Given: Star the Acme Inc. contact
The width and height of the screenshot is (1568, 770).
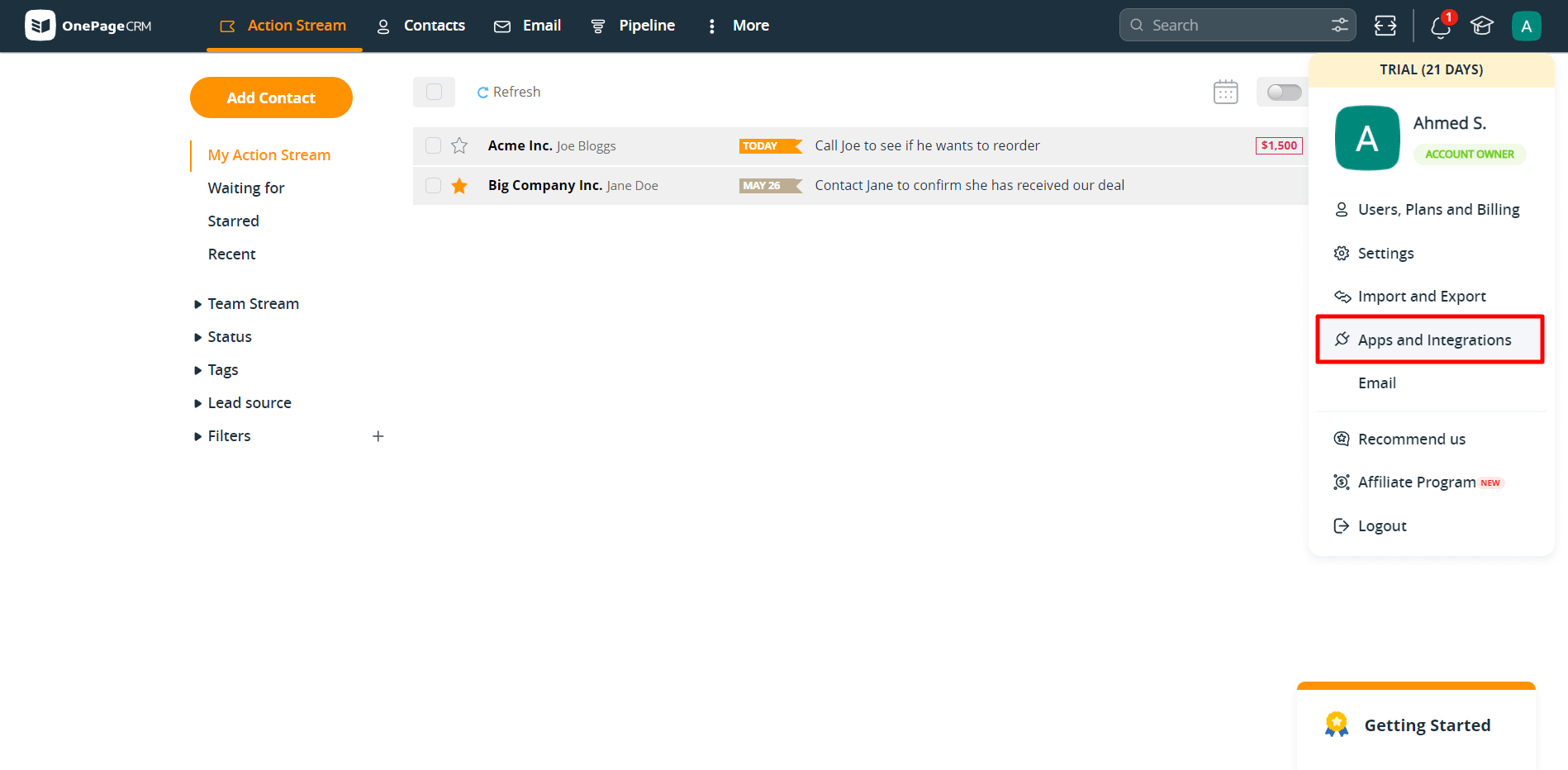Looking at the screenshot, I should [459, 146].
